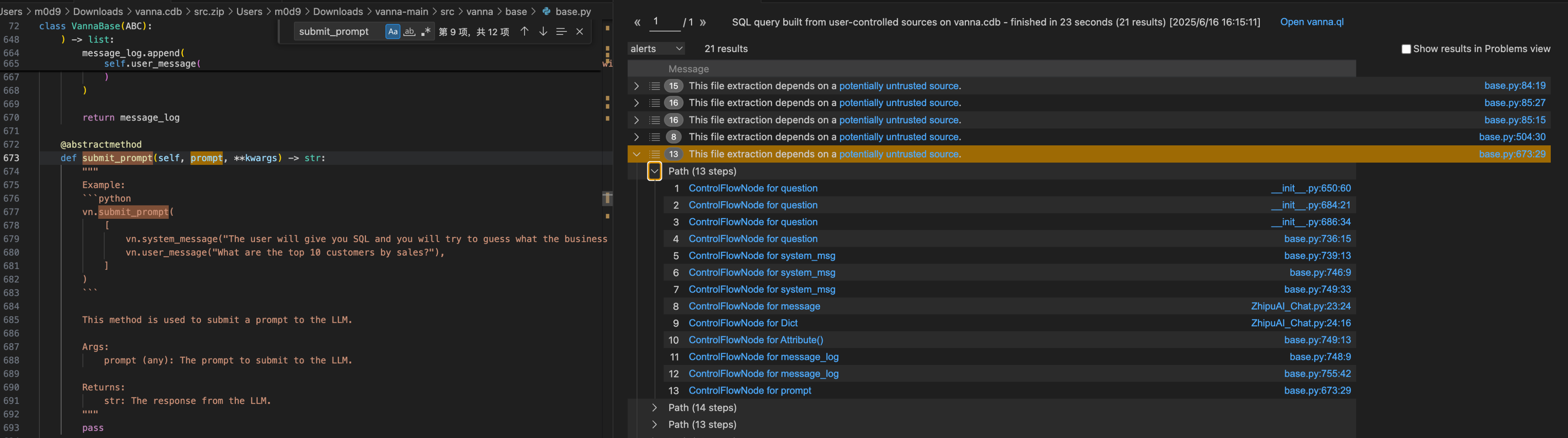Select step 1 ControlFlowNode for question
1568x438 pixels.
tap(753, 188)
